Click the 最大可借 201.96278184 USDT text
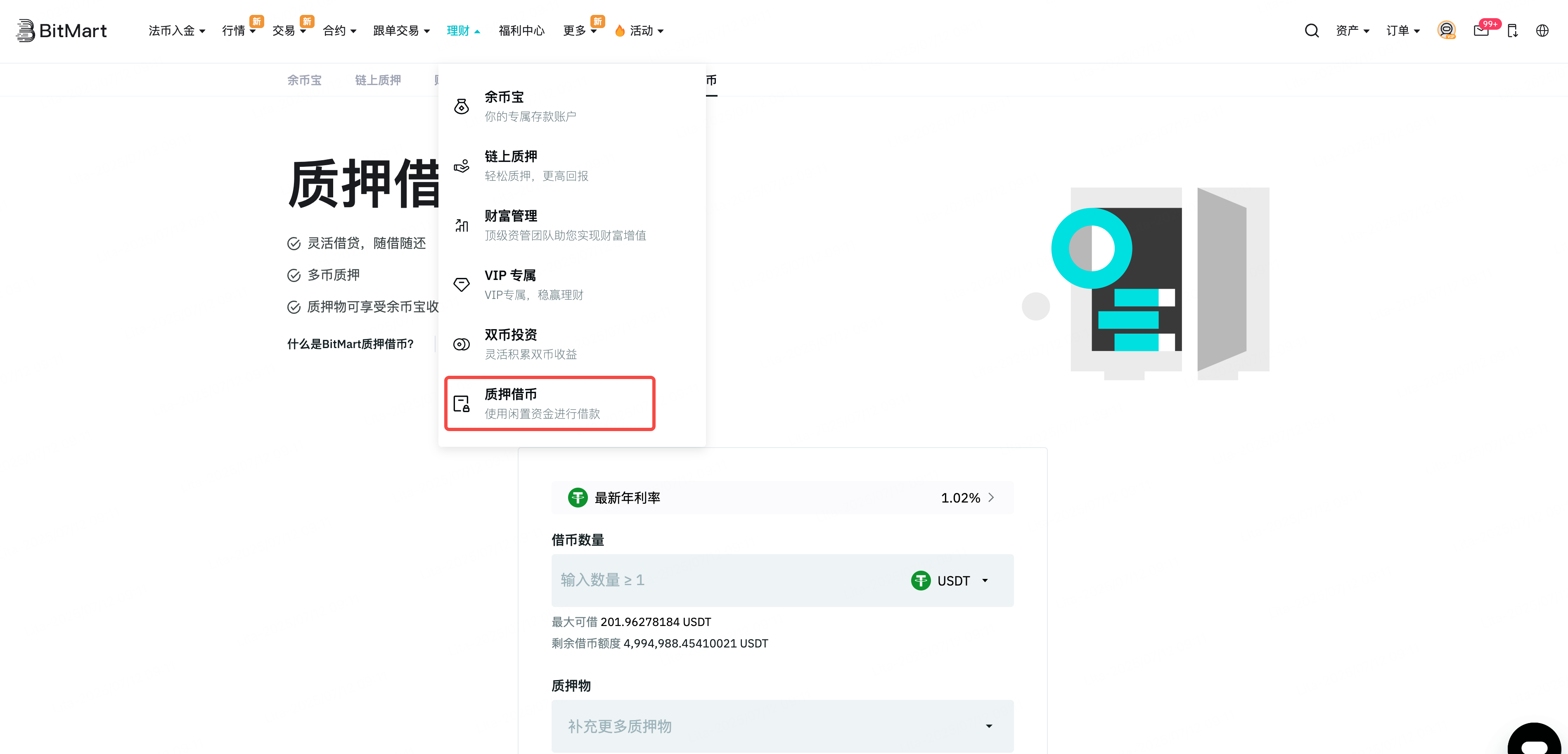The width and height of the screenshot is (1568, 754). pyautogui.click(x=631, y=622)
